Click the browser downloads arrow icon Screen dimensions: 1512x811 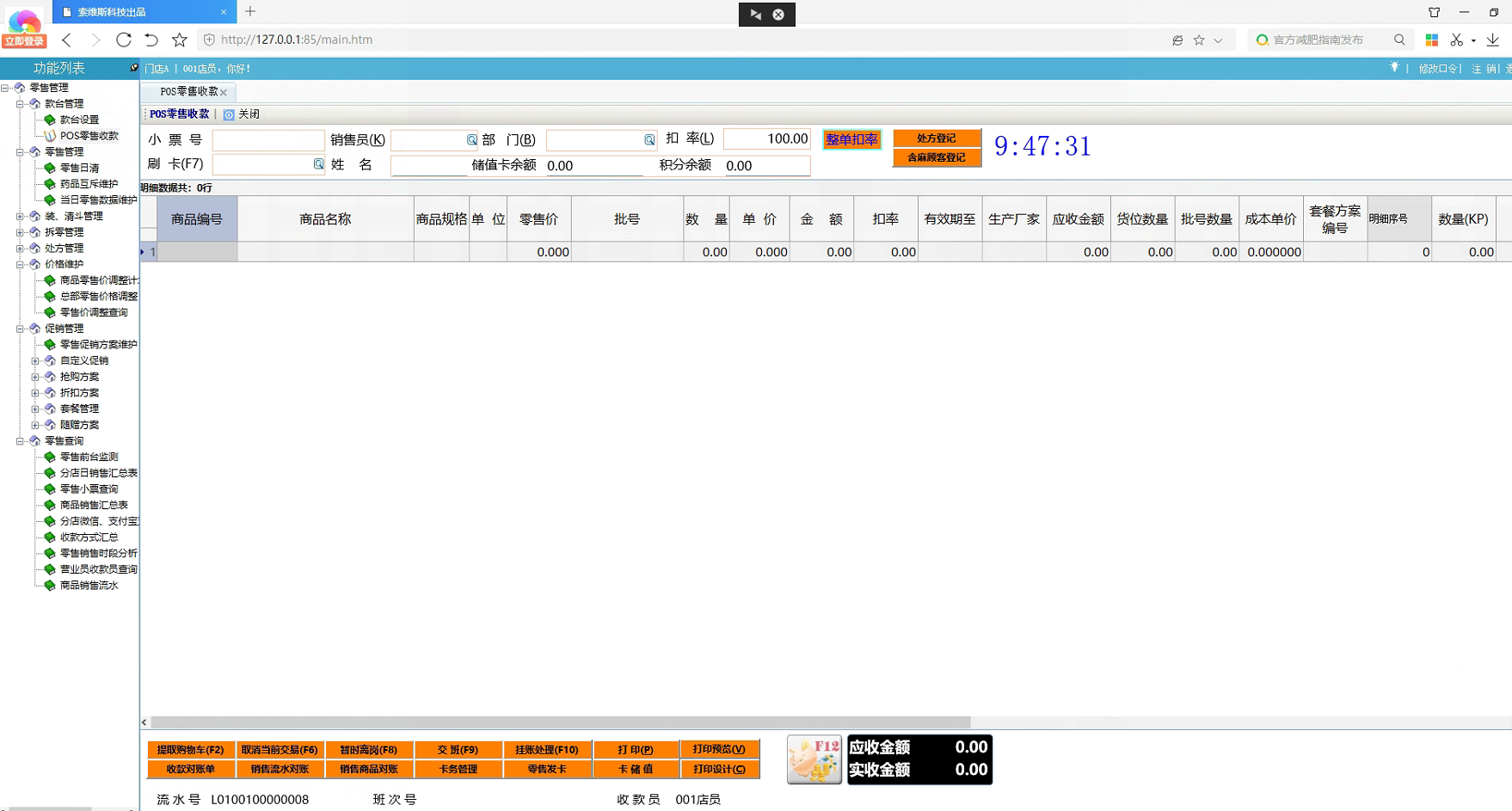1493,40
